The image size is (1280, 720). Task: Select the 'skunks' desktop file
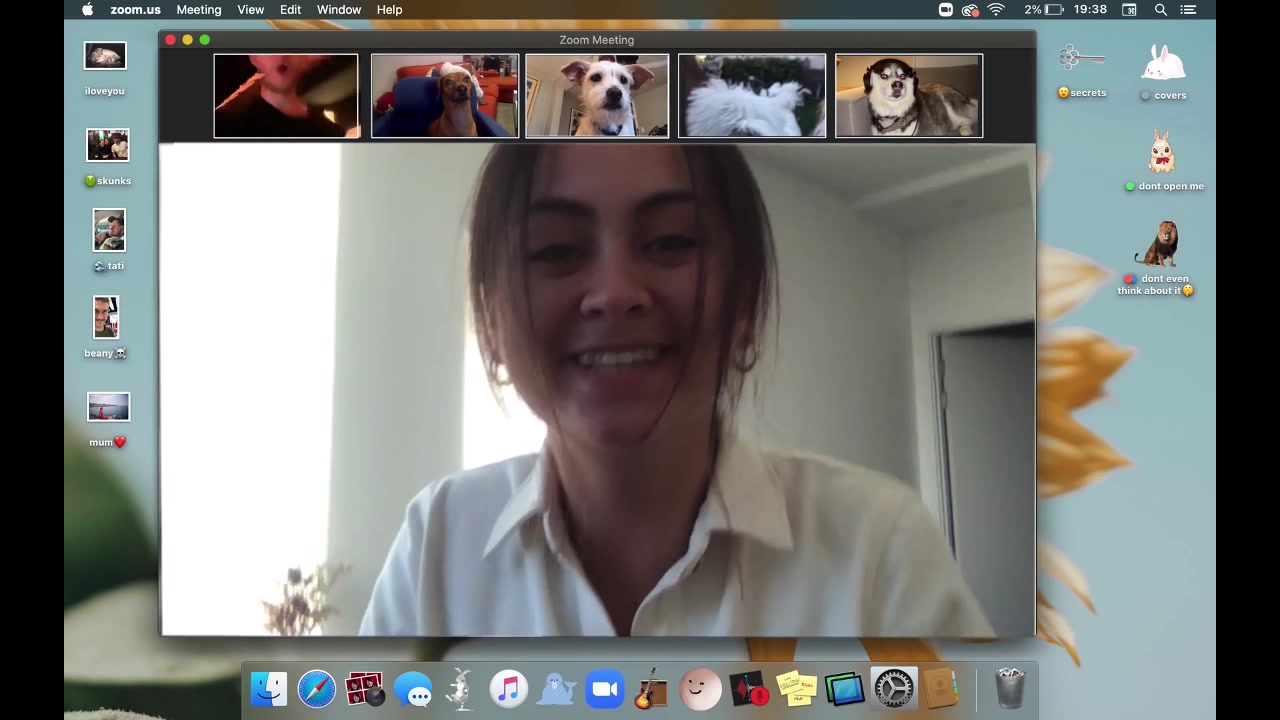pyautogui.click(x=108, y=147)
